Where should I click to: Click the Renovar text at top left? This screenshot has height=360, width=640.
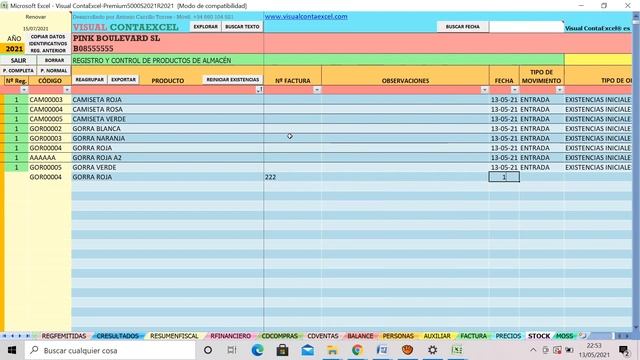coord(36,17)
